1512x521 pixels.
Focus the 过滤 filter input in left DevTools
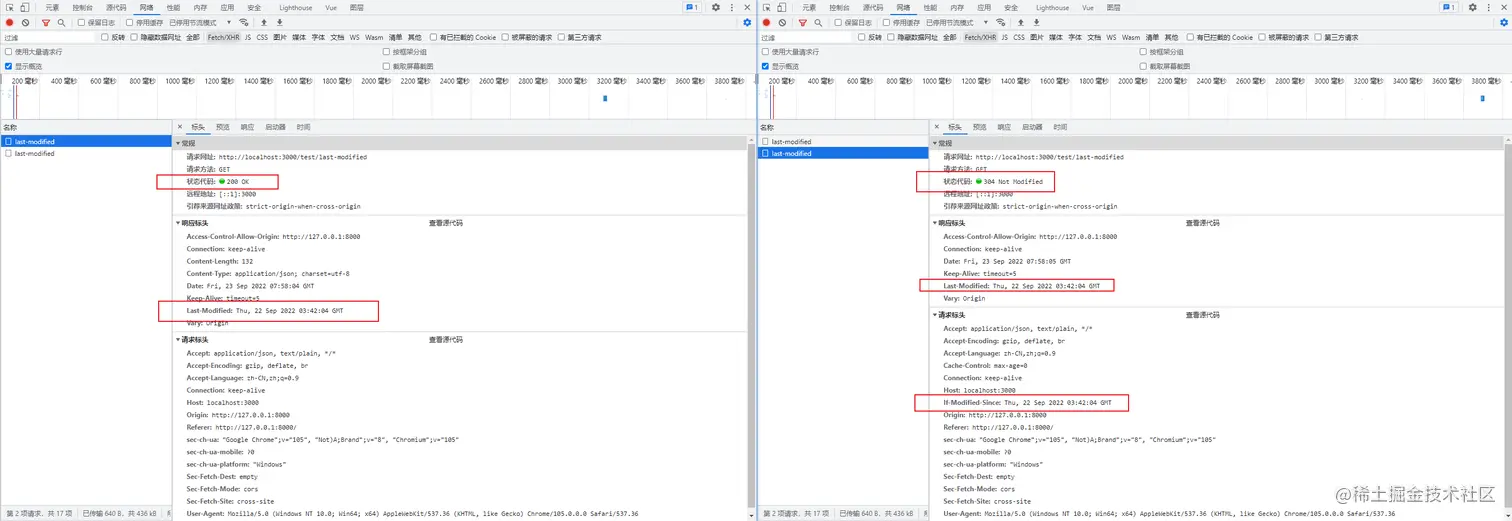click(x=49, y=37)
